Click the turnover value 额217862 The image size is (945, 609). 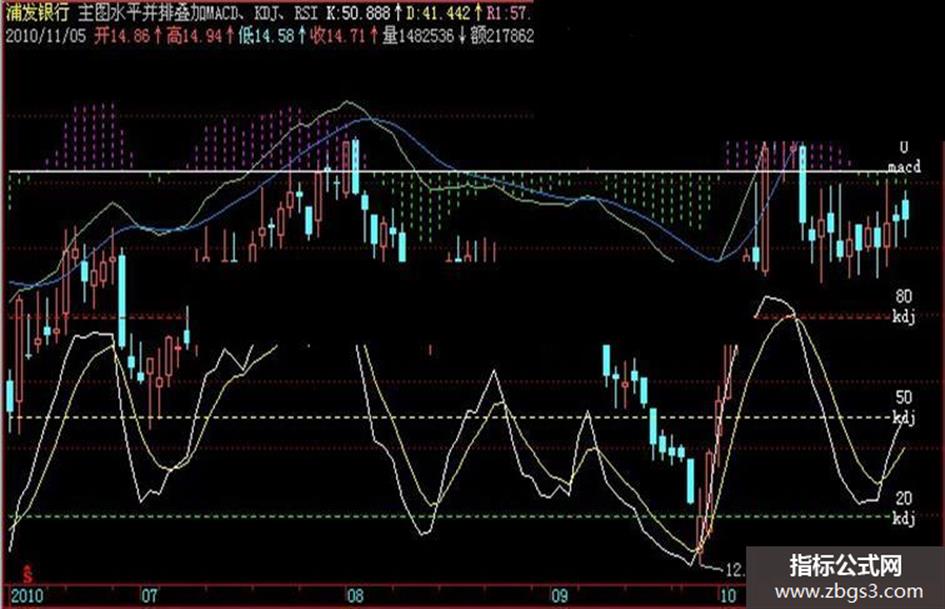click(x=502, y=36)
